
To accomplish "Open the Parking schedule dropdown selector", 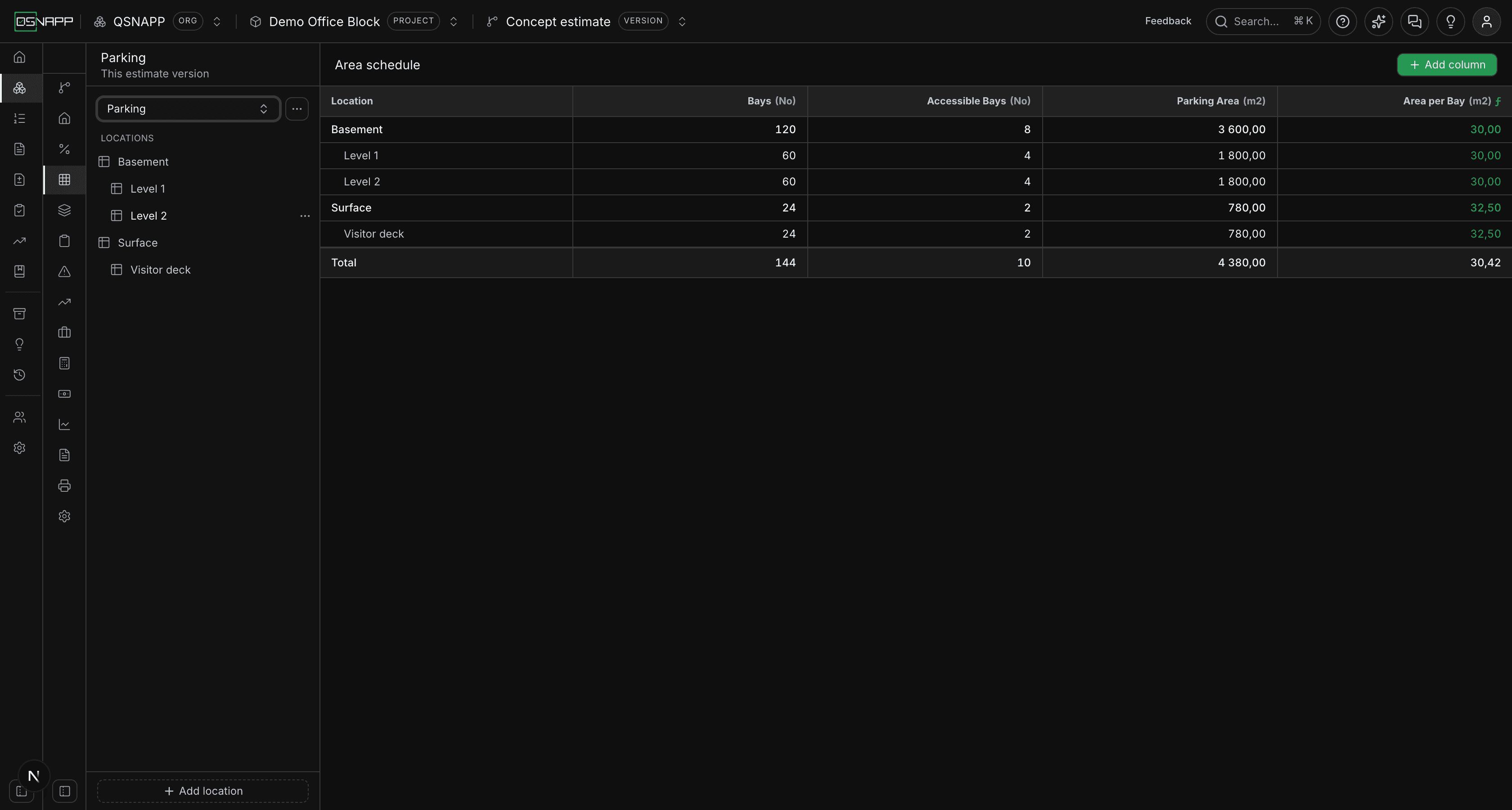I will [x=188, y=108].
